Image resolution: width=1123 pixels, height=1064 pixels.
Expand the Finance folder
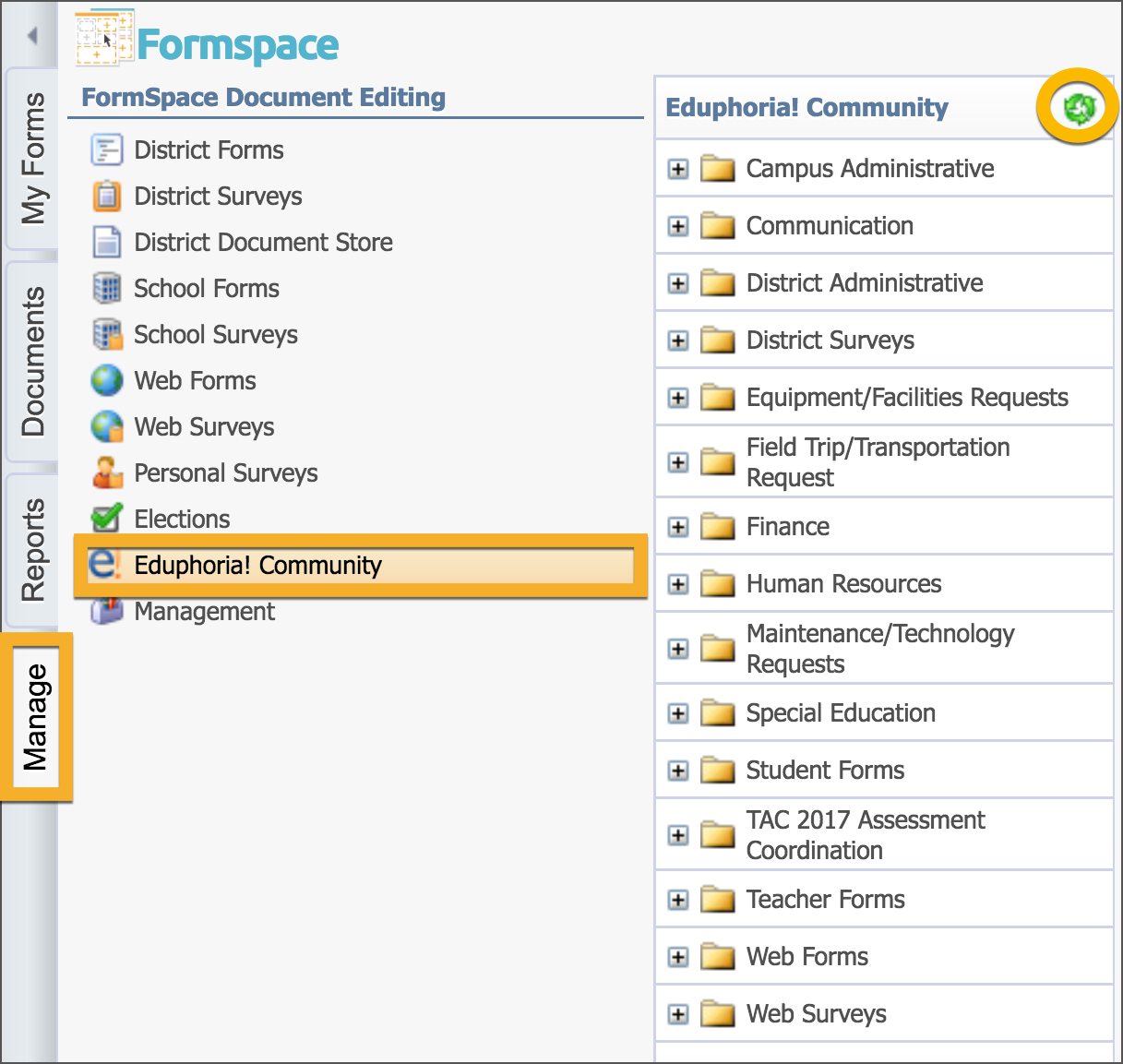pos(678,527)
